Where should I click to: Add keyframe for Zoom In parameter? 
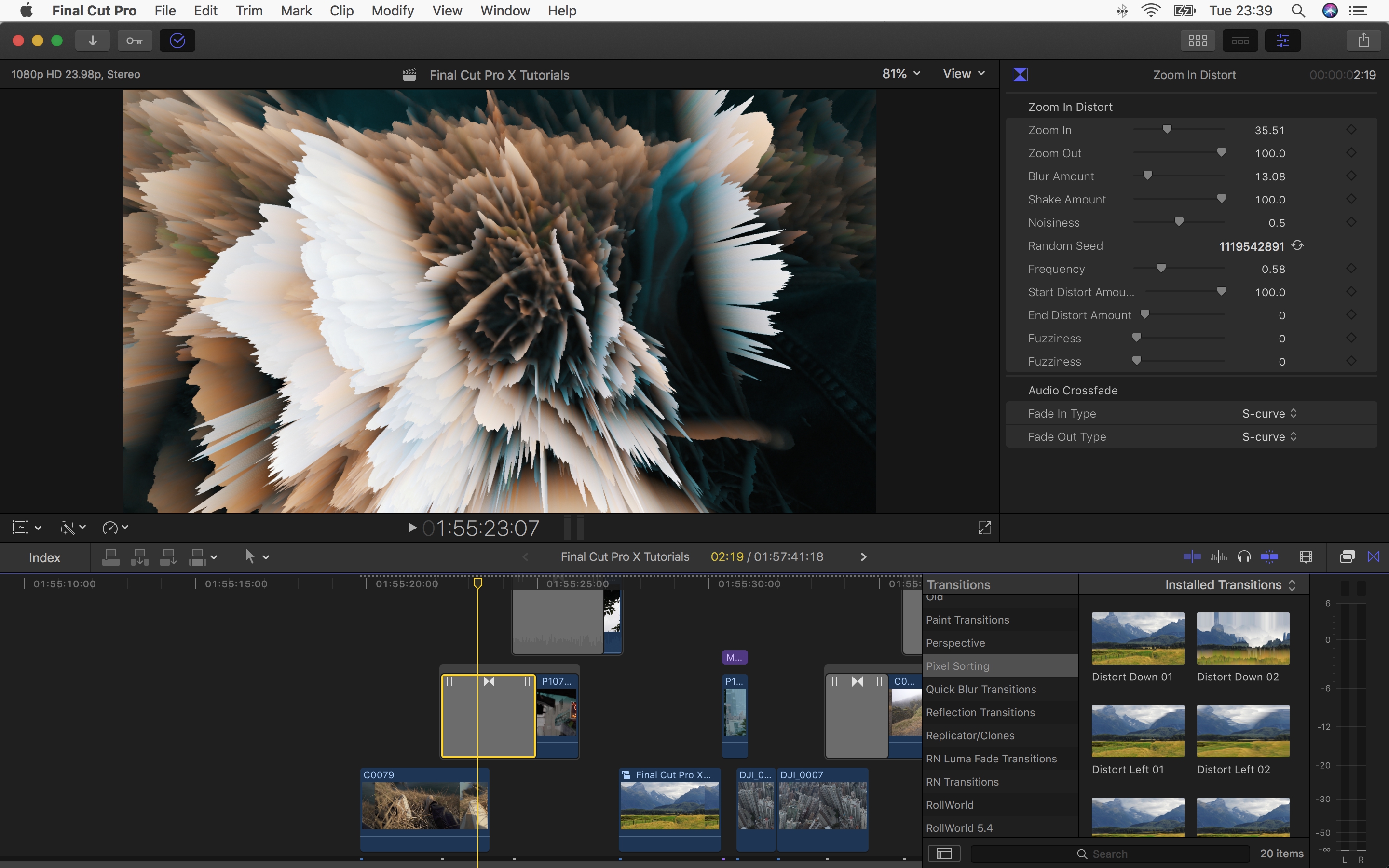pos(1351,130)
